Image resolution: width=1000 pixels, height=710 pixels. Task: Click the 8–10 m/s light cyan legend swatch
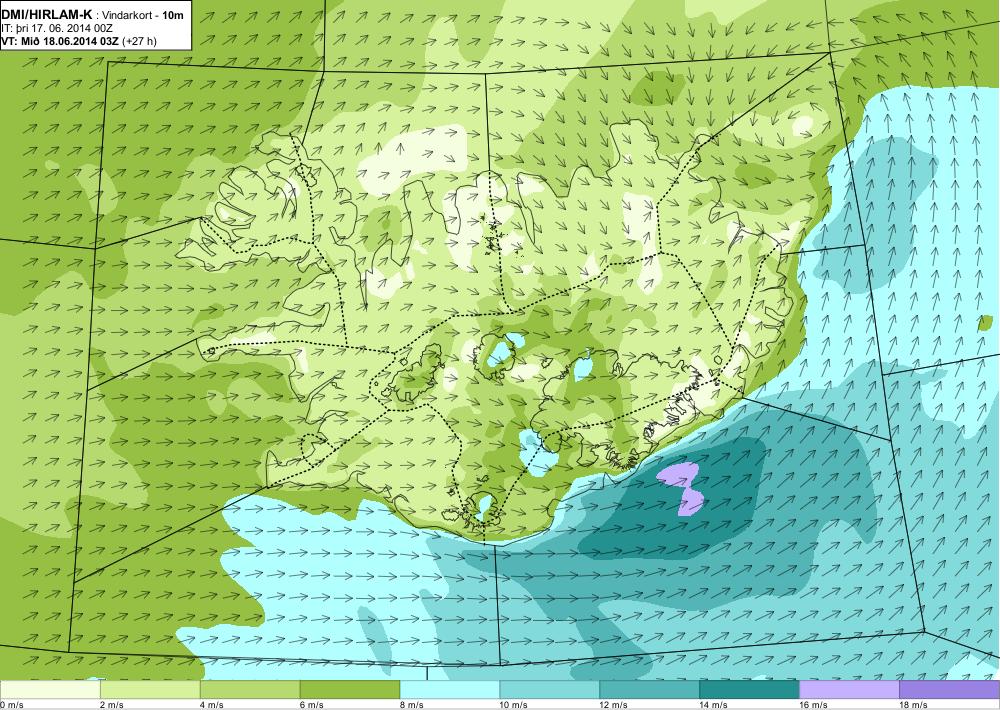450,690
